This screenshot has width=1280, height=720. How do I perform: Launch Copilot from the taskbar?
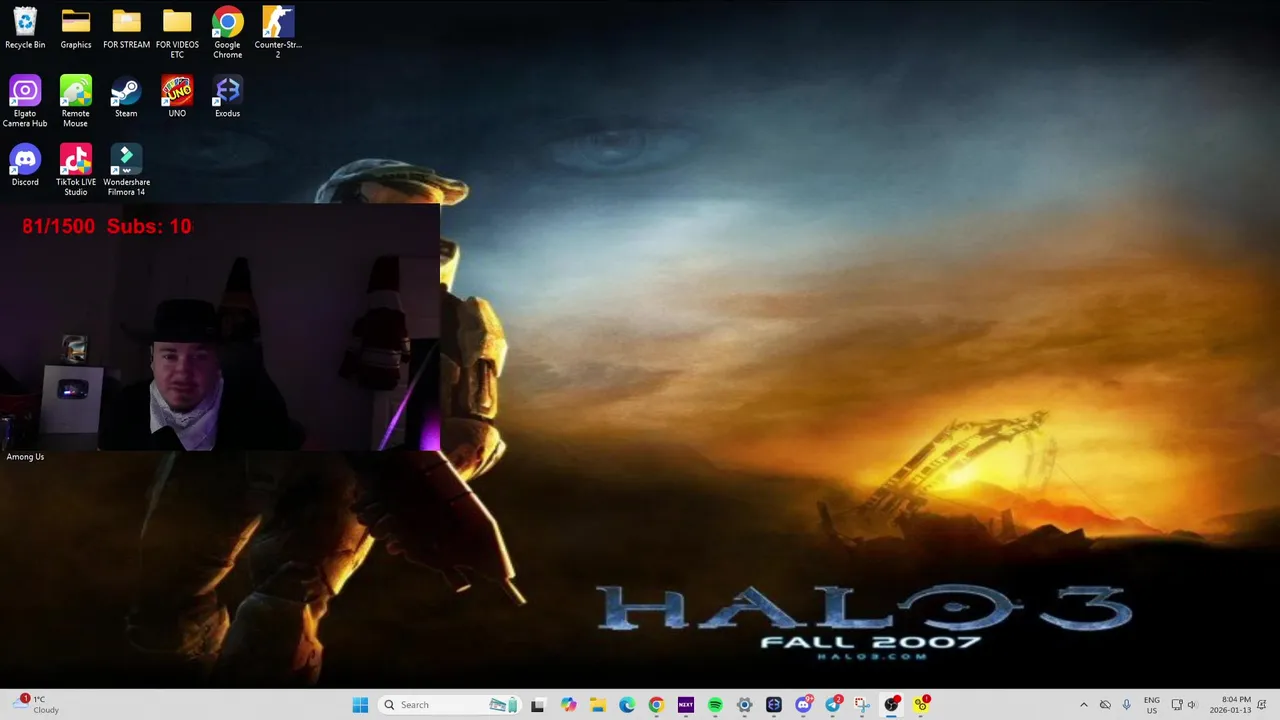tap(568, 705)
